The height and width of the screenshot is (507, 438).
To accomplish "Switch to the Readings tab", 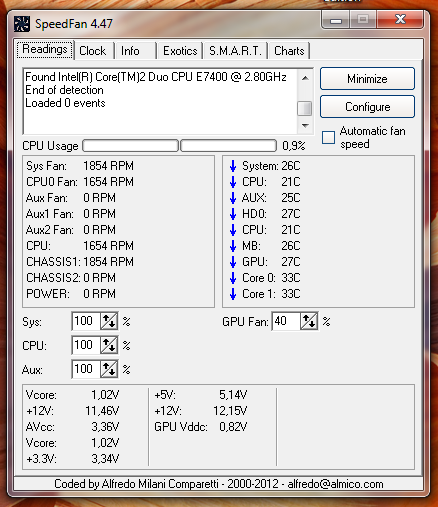I will tap(45, 49).
